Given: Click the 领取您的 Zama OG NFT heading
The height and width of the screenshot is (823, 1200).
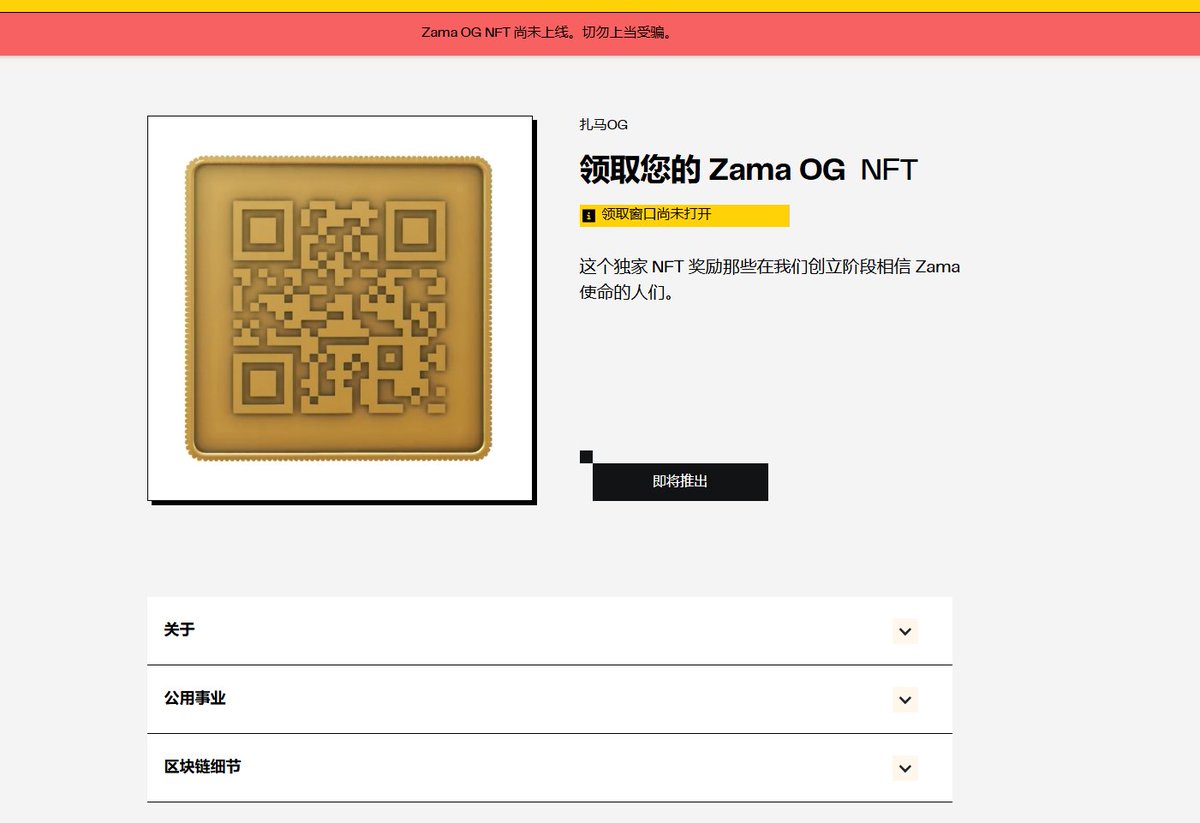Looking at the screenshot, I should [x=748, y=169].
